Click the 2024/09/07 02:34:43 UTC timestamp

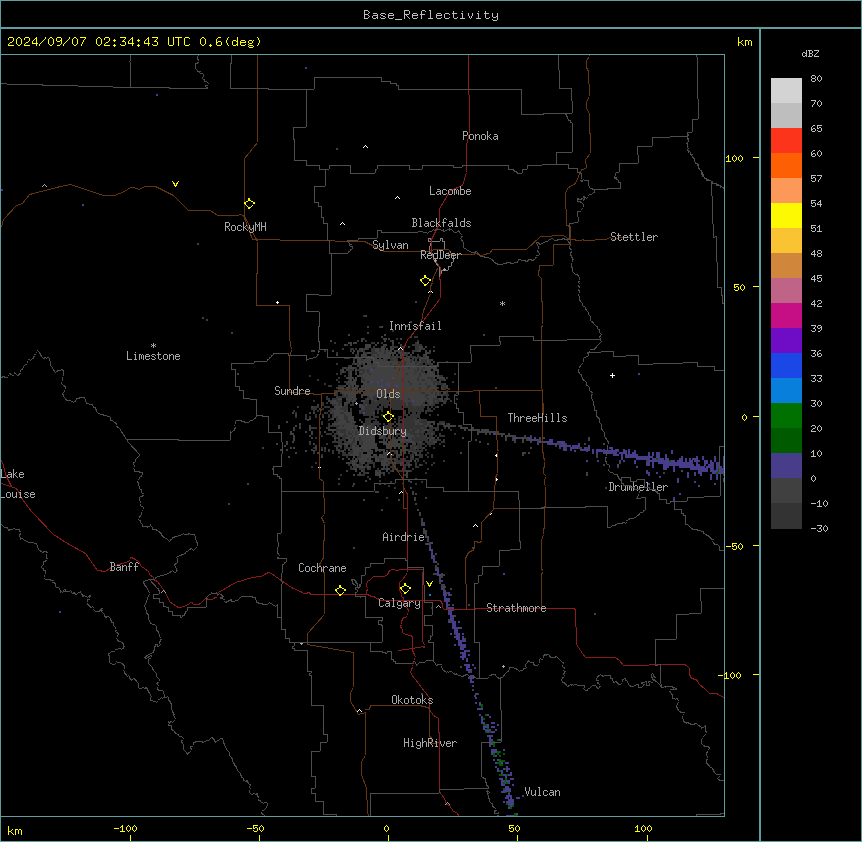pos(98,42)
